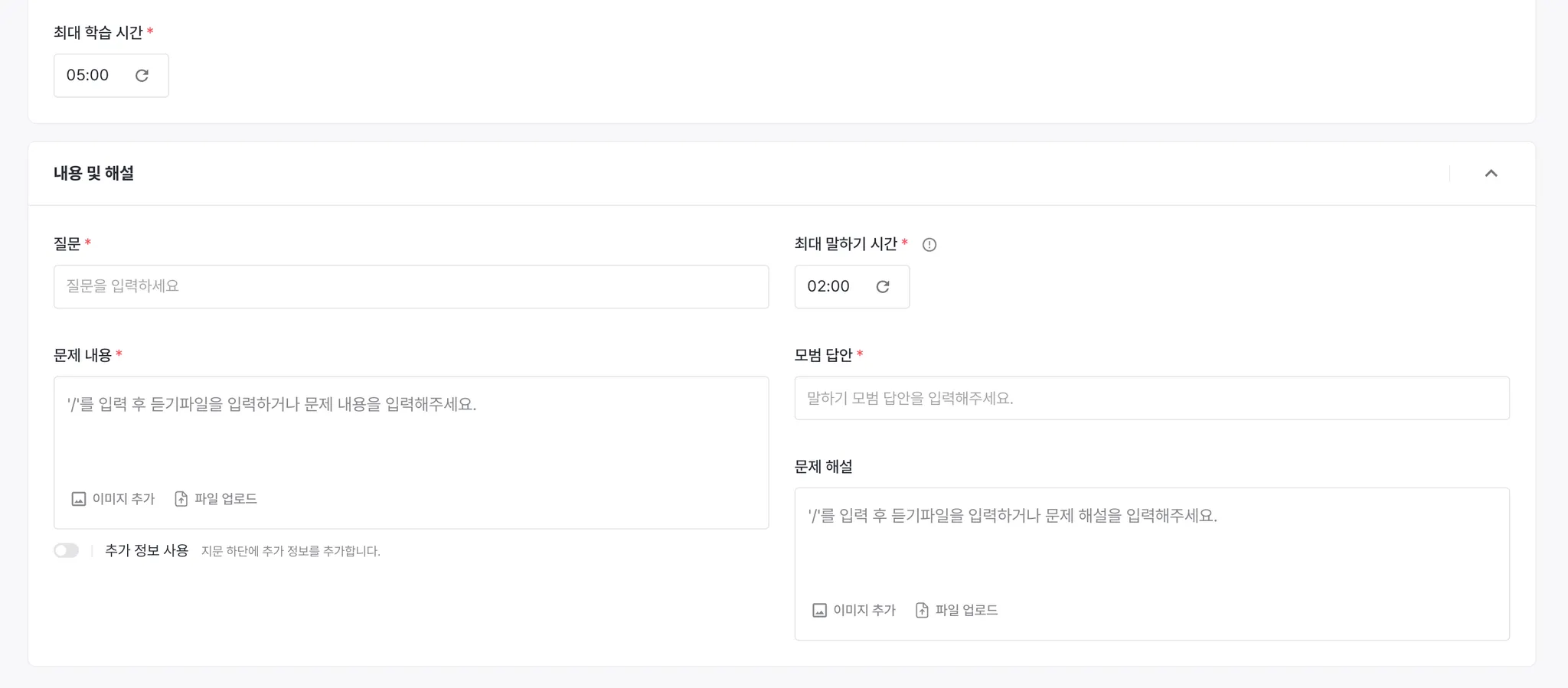
Task: Click the 질문 field label
Action: point(67,243)
